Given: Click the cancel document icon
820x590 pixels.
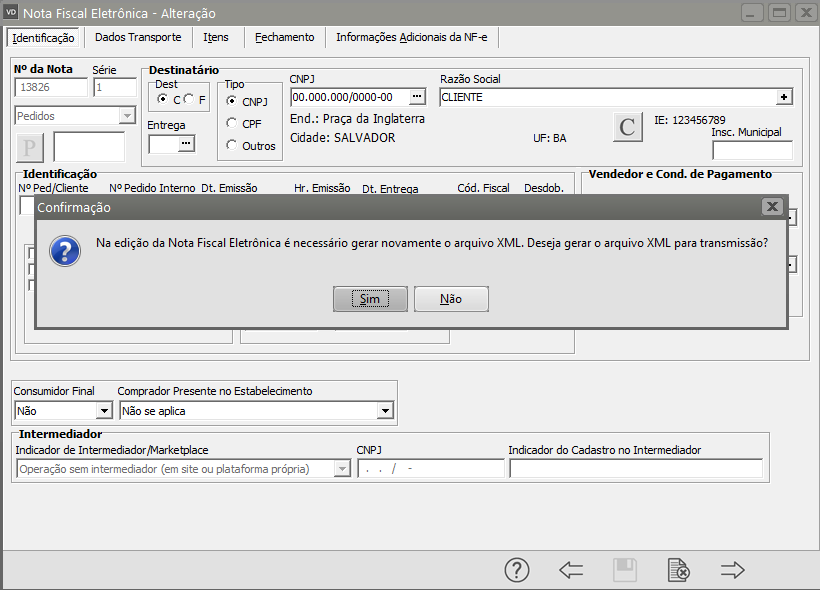Looking at the screenshot, I should (x=678, y=570).
